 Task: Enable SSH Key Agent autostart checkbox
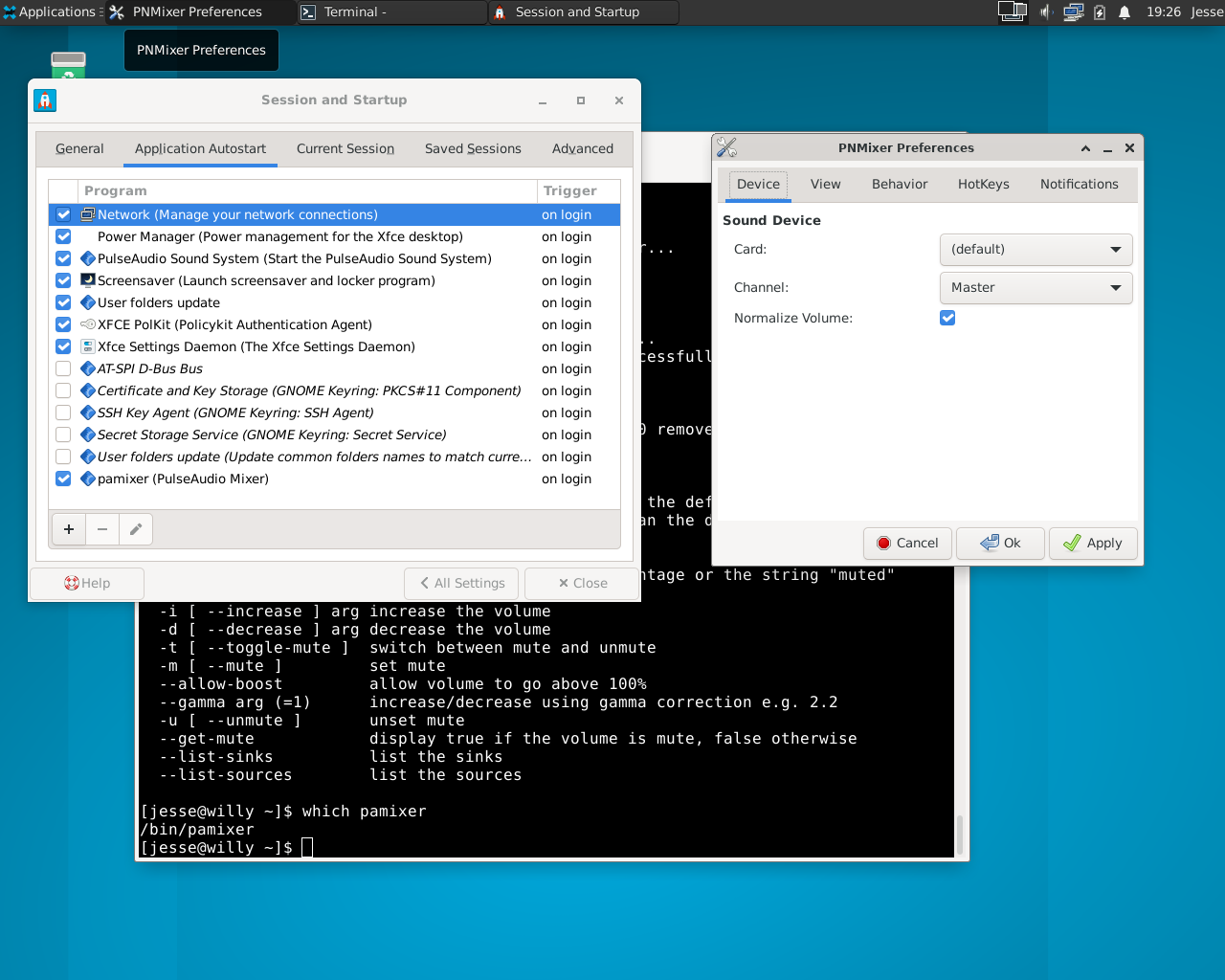point(63,412)
